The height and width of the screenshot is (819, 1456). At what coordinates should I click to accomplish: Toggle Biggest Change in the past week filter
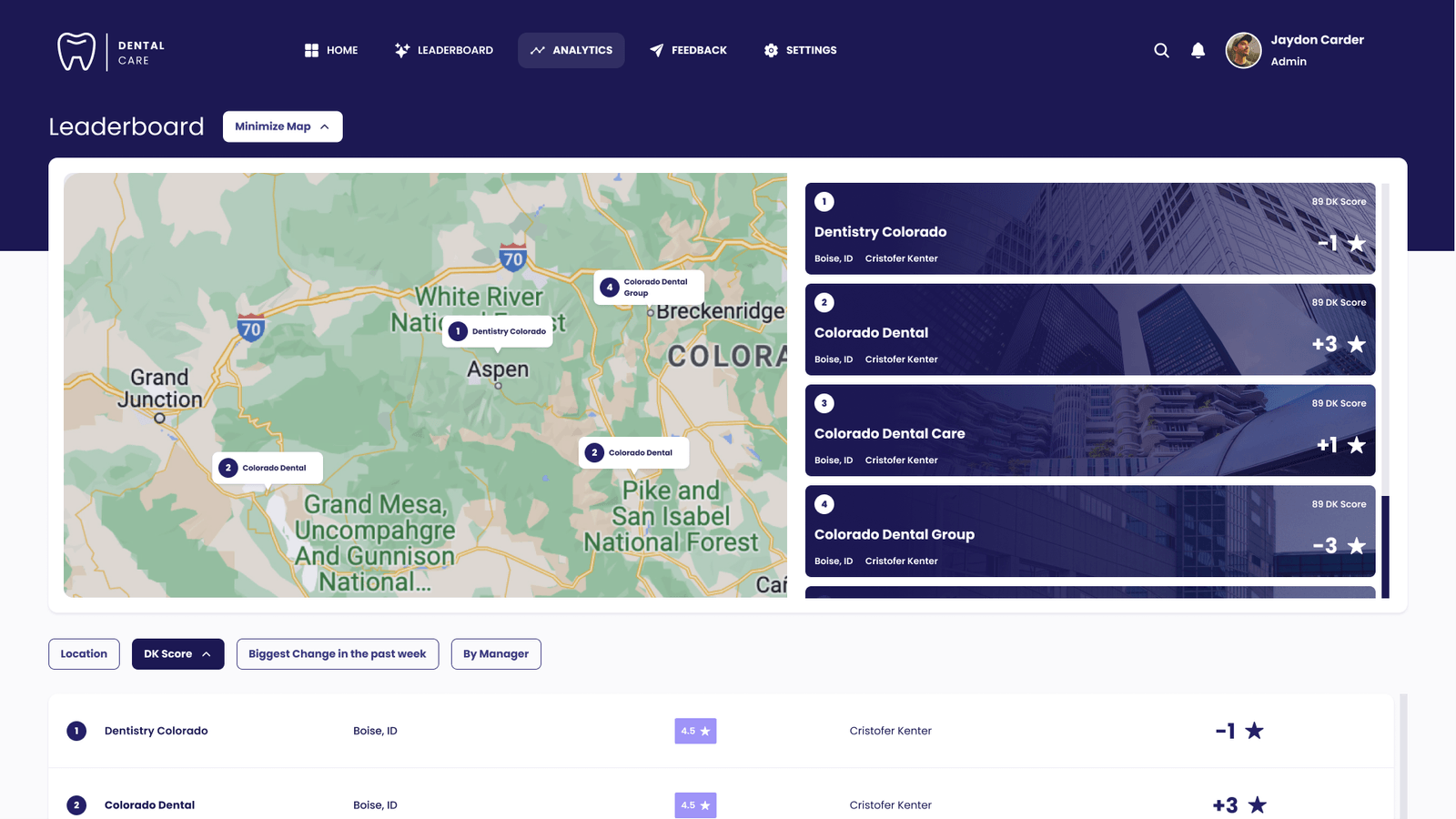coord(337,654)
